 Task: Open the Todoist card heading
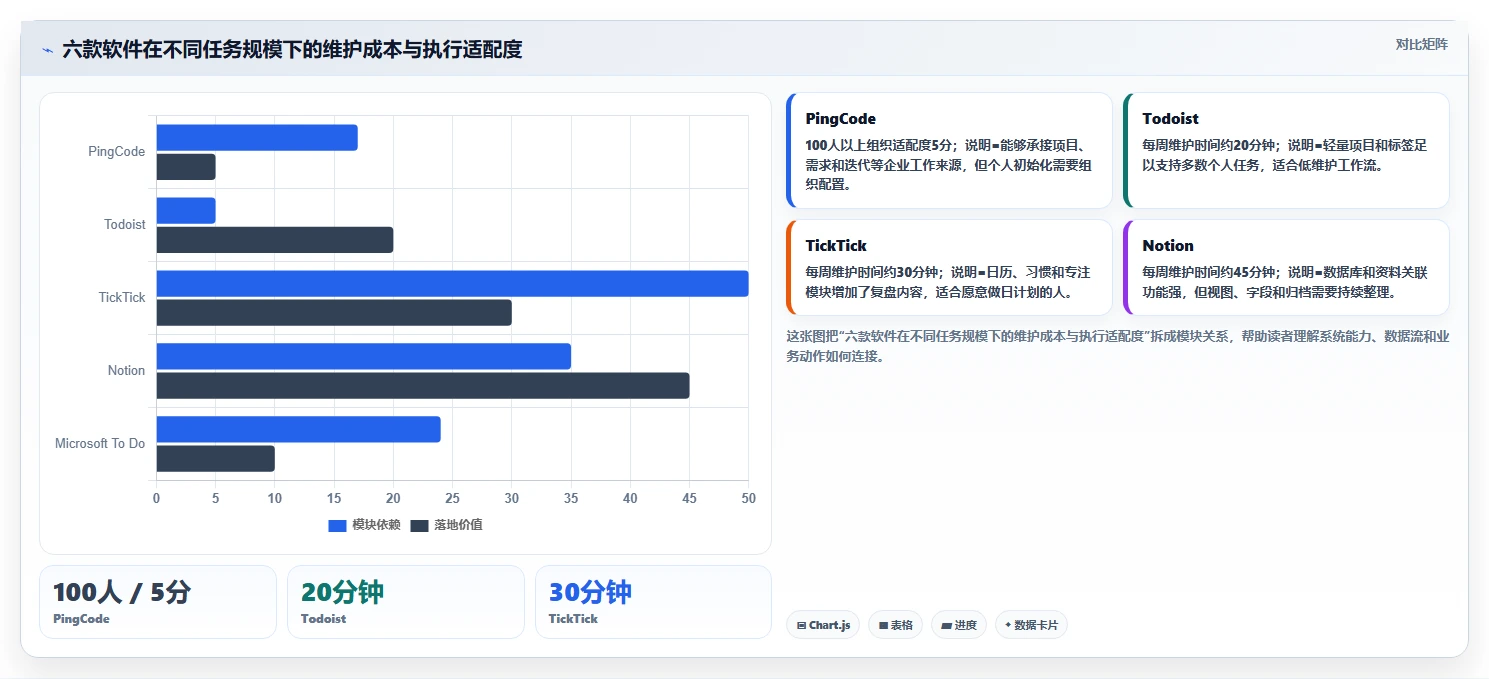1170,119
